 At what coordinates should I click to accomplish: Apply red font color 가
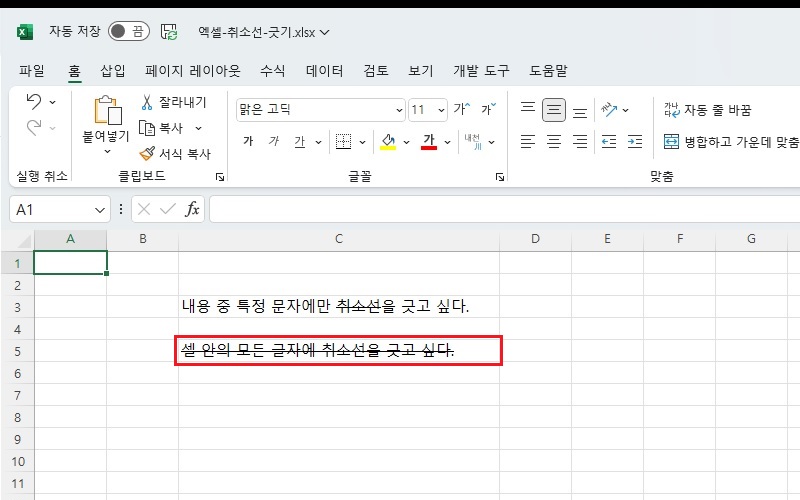click(429, 141)
